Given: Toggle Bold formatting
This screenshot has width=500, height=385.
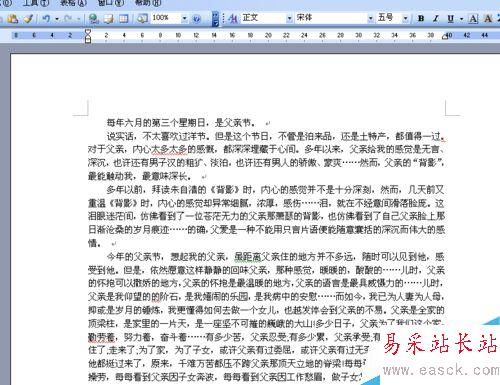Looking at the screenshot, I should 421,19.
